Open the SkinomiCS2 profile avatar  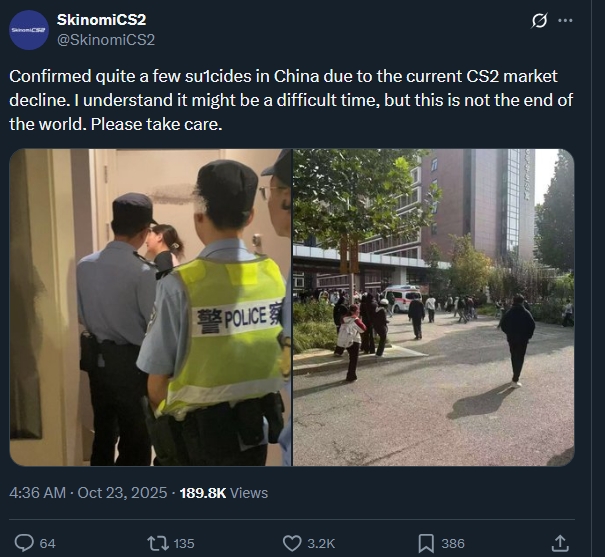tap(29, 30)
